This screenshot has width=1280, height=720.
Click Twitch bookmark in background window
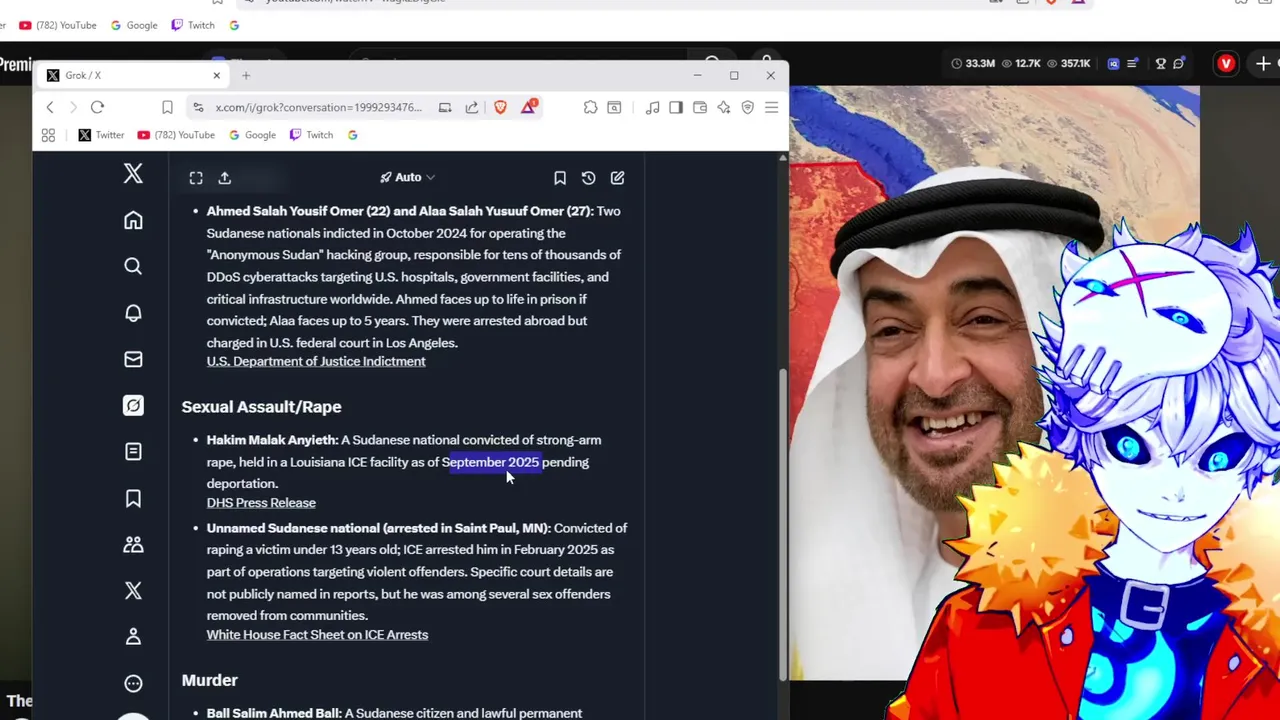point(193,25)
